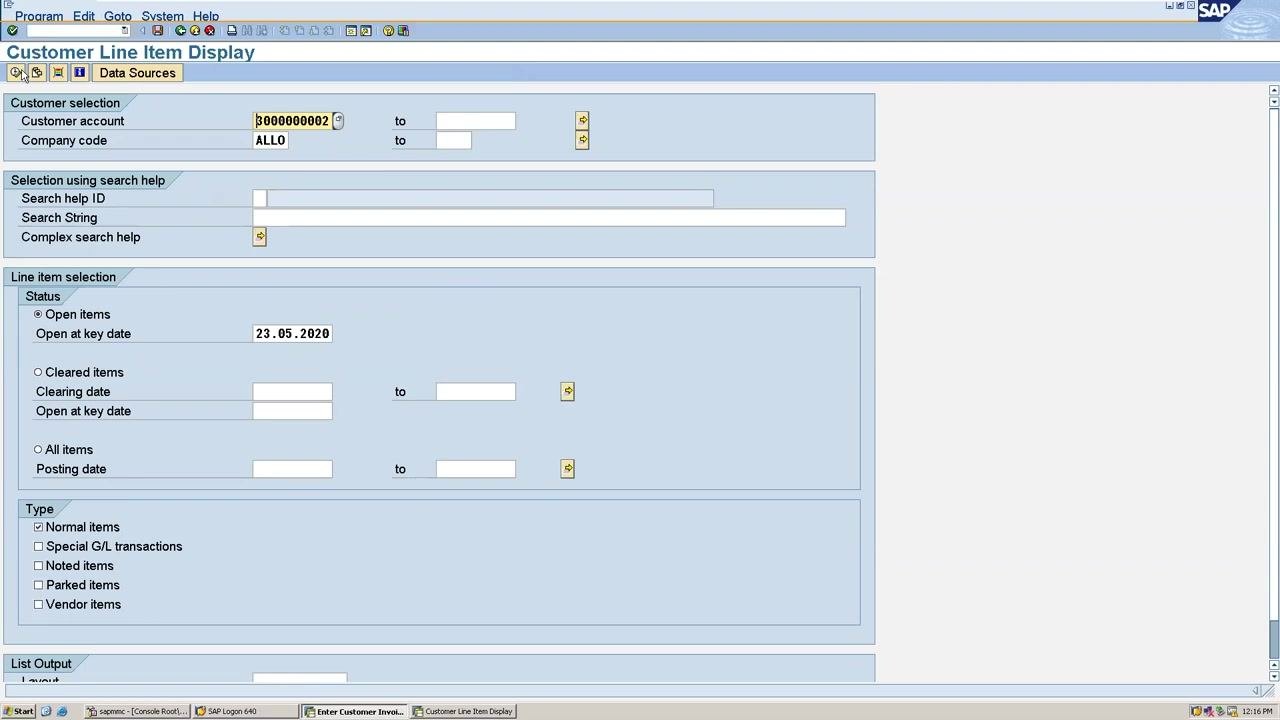
Task: Click the Posting date from field
Action: point(292,469)
